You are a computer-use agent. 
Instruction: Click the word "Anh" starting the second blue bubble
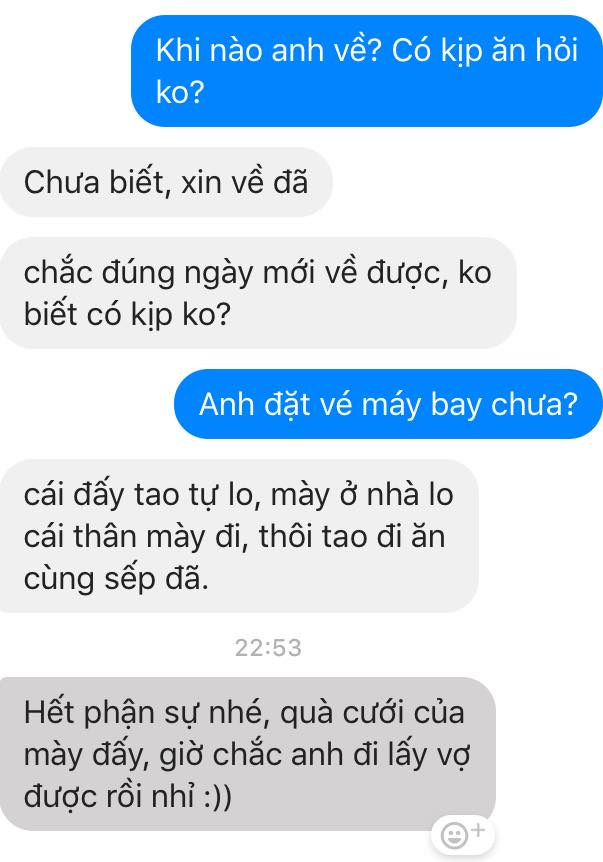(226, 404)
